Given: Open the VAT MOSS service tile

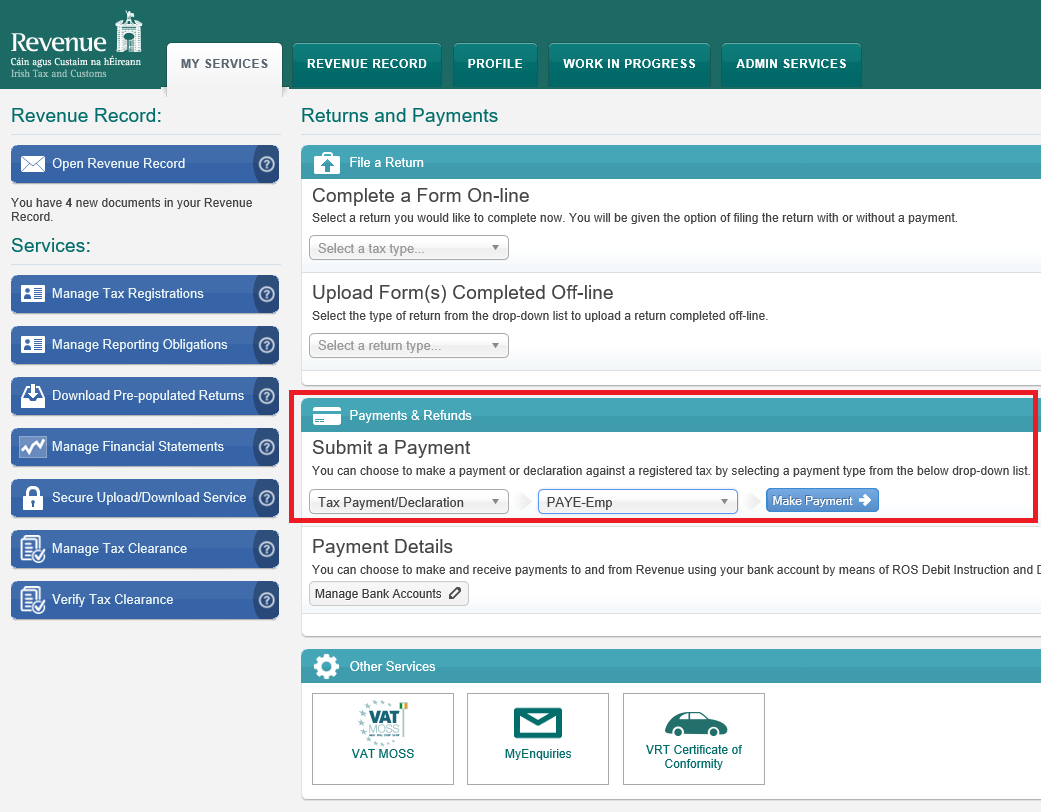Looking at the screenshot, I should (383, 738).
